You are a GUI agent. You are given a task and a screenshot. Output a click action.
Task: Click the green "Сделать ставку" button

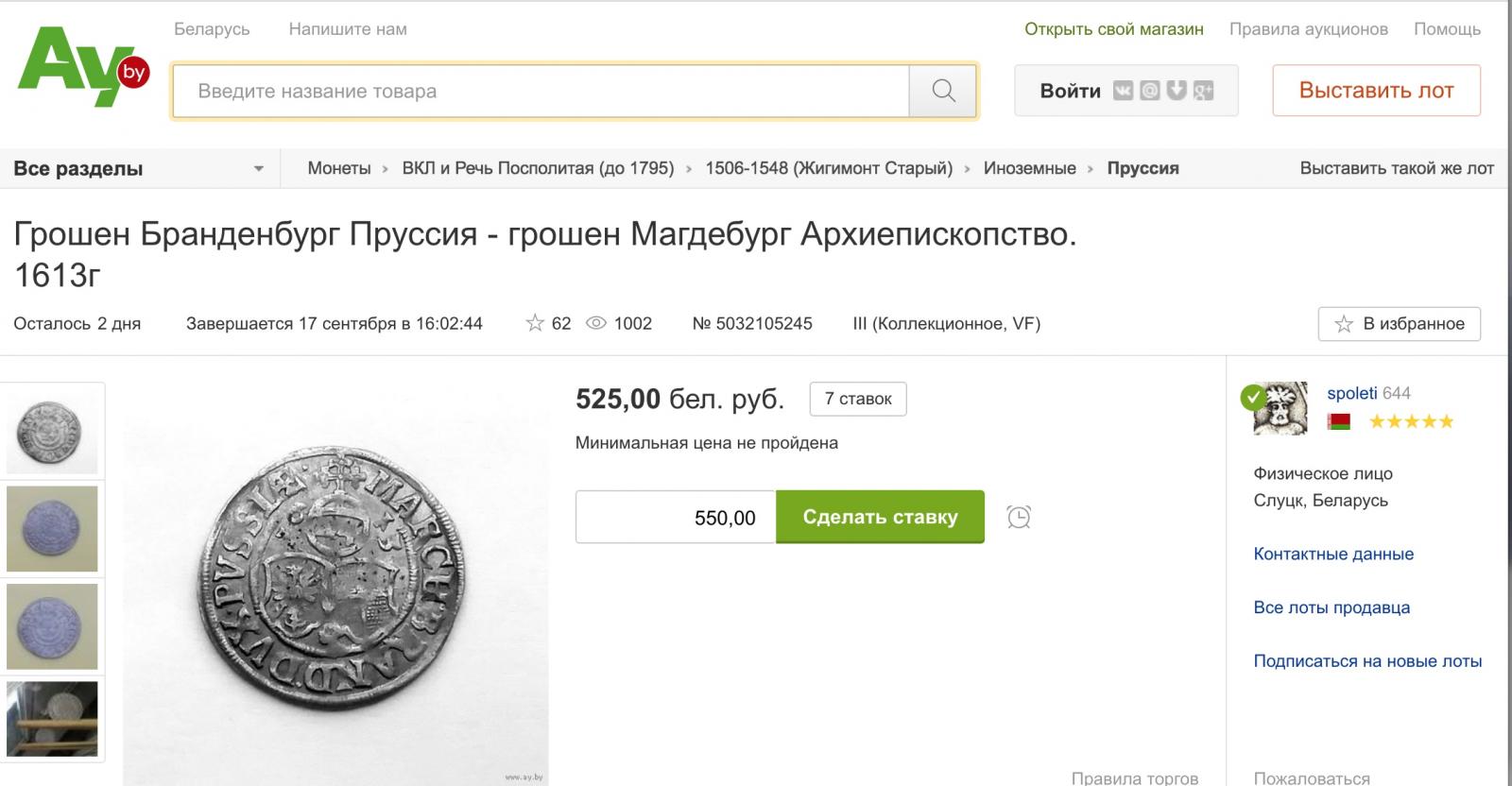click(880, 517)
